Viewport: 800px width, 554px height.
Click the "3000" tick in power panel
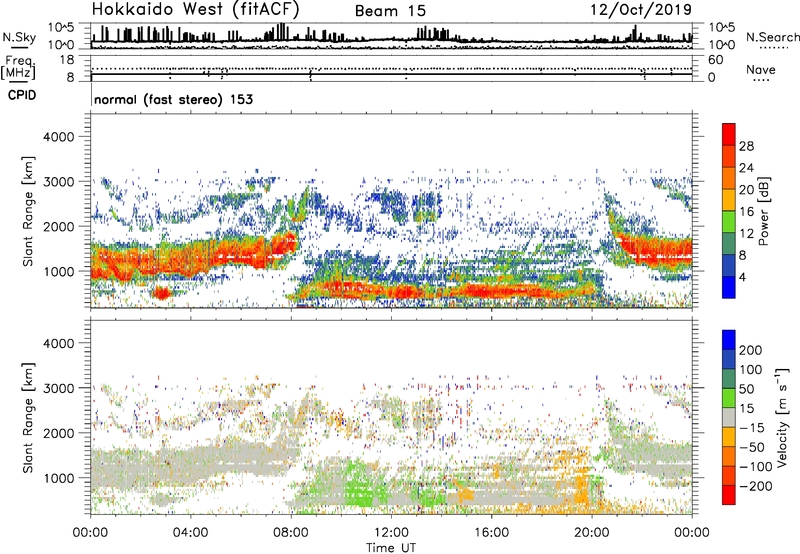pyautogui.click(x=58, y=182)
